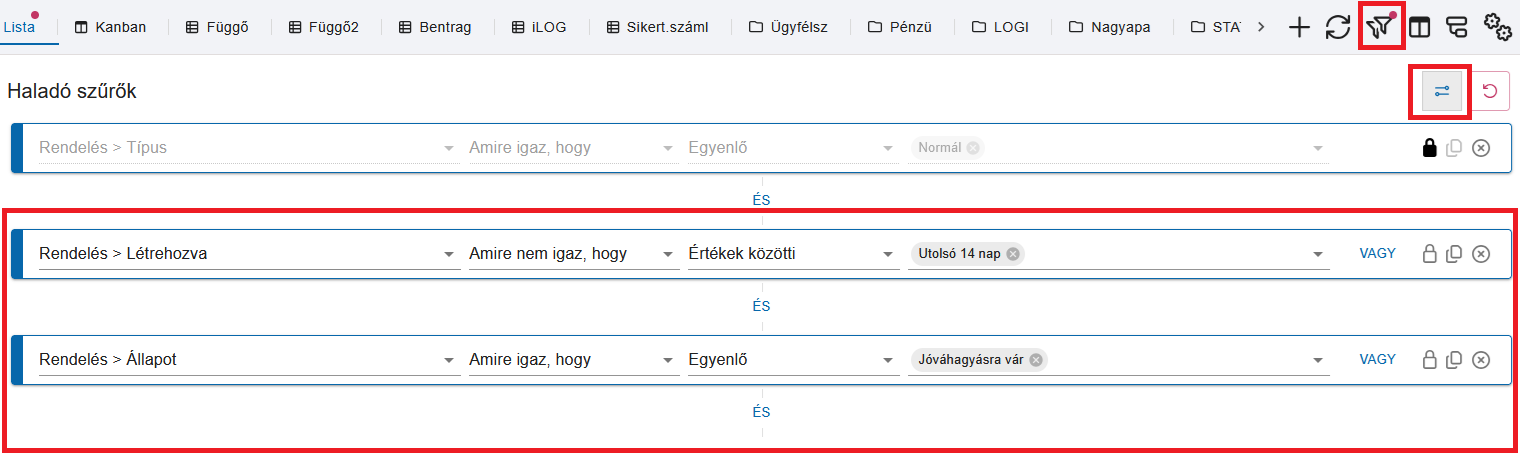The width and height of the screenshot is (1520, 467).
Task: Toggle the filter funnel icon
Action: coord(1381,26)
